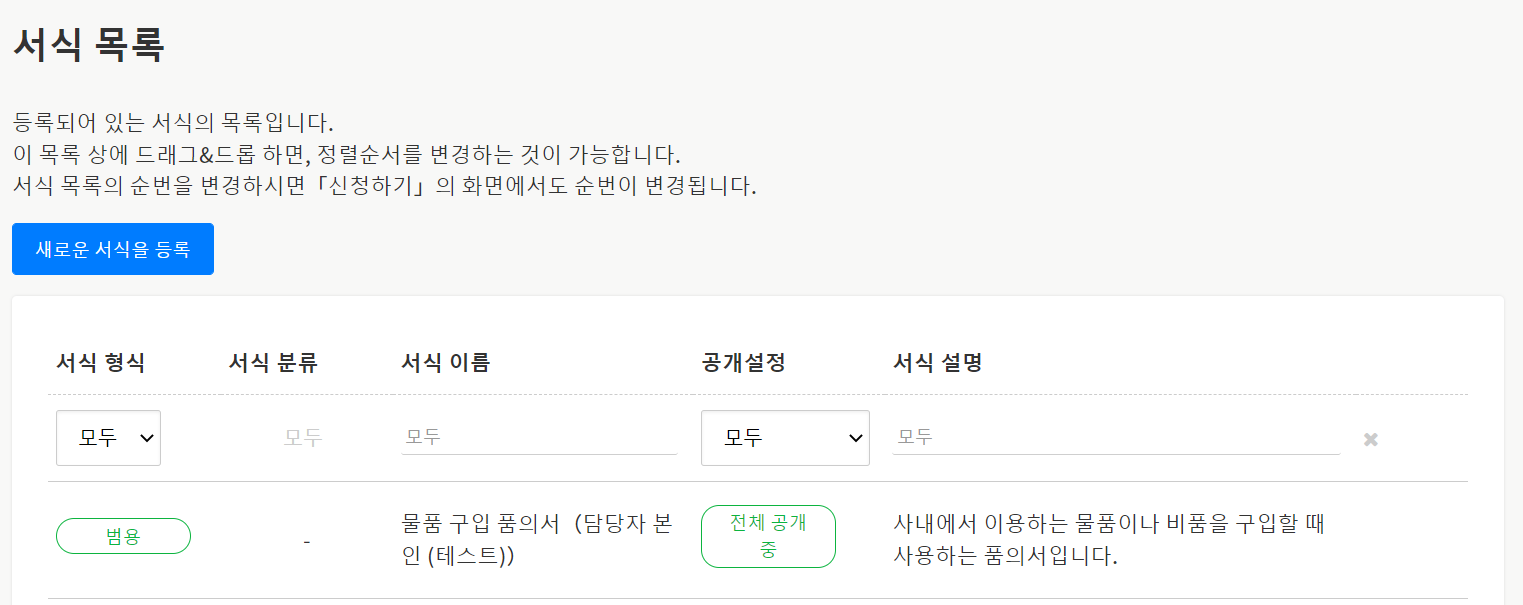
Task: Select the 서식 분류 모두 filter
Action: pyautogui.click(x=303, y=438)
